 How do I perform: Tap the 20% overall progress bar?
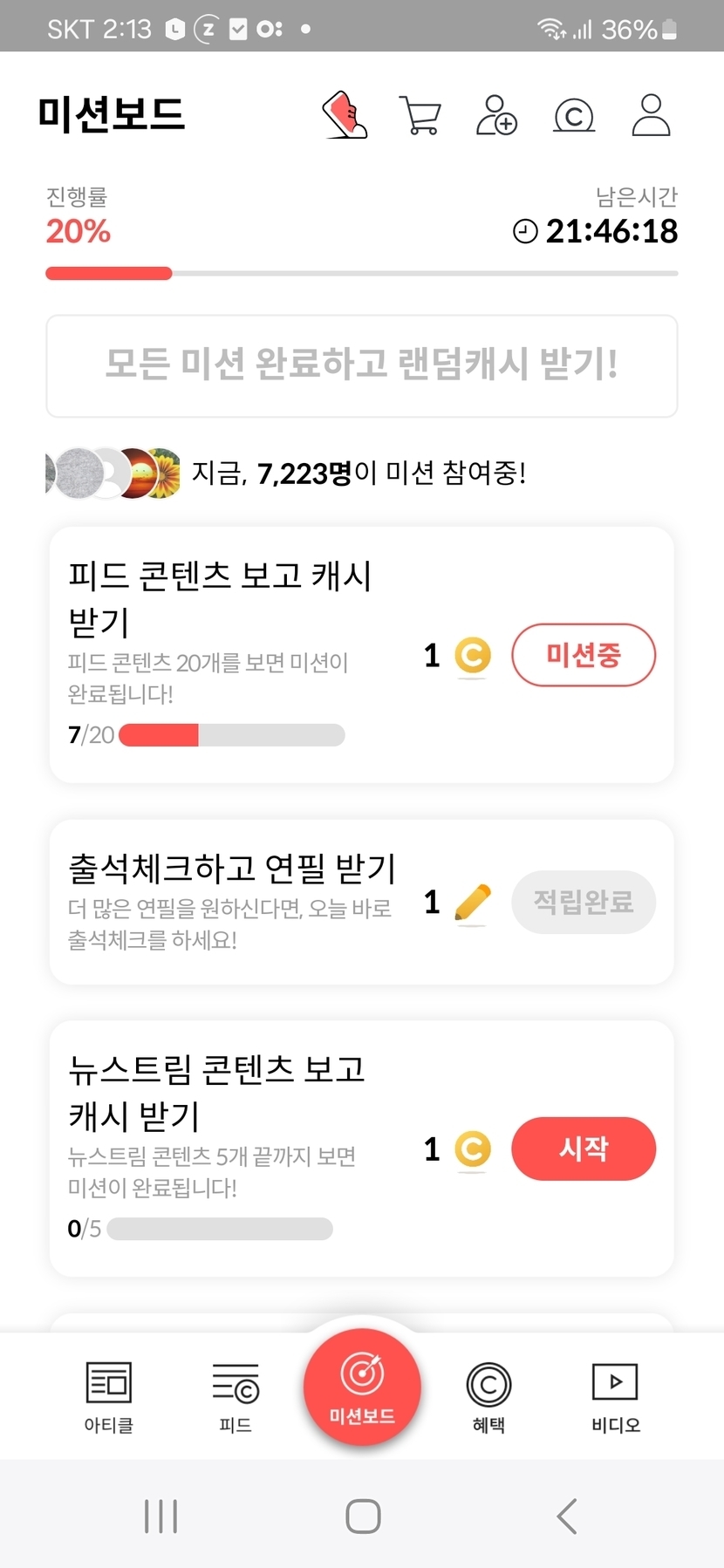click(362, 274)
